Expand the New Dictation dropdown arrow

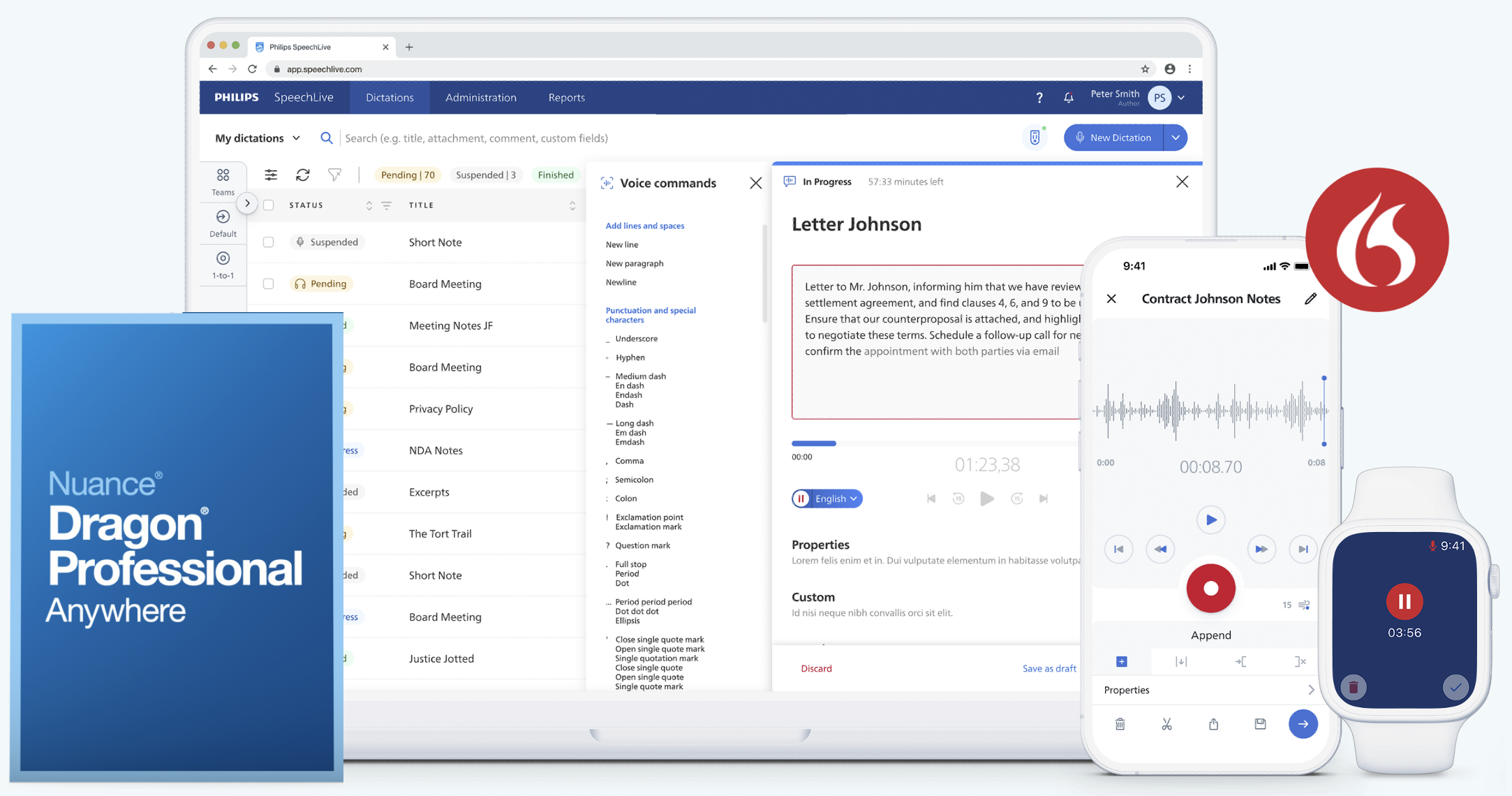click(1176, 138)
